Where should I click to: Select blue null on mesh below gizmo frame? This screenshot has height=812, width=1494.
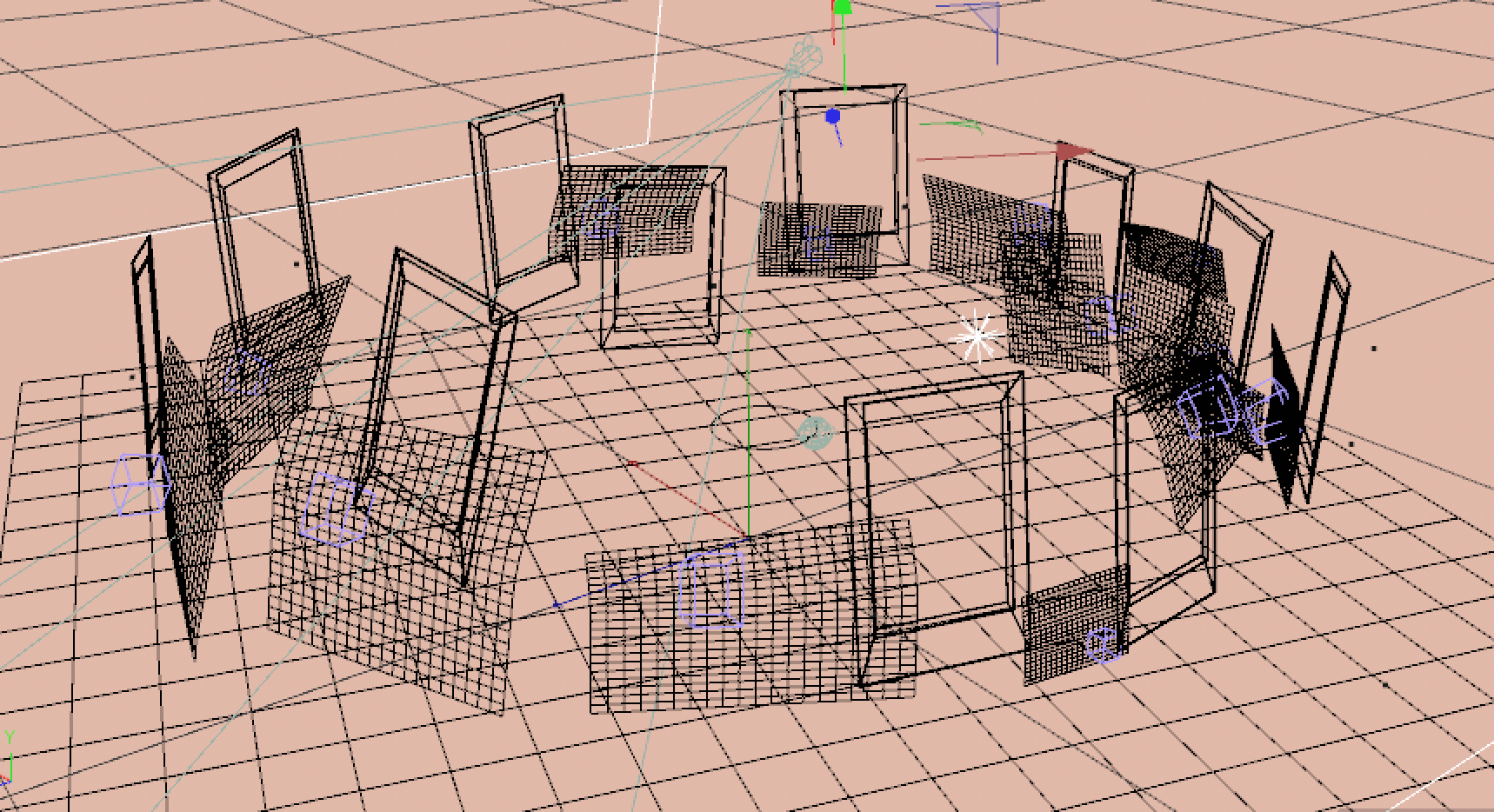click(x=816, y=241)
